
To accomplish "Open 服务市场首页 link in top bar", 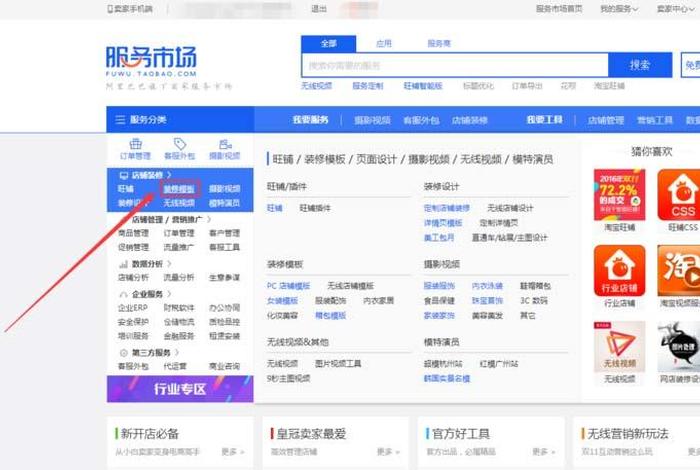I will tap(559, 8).
